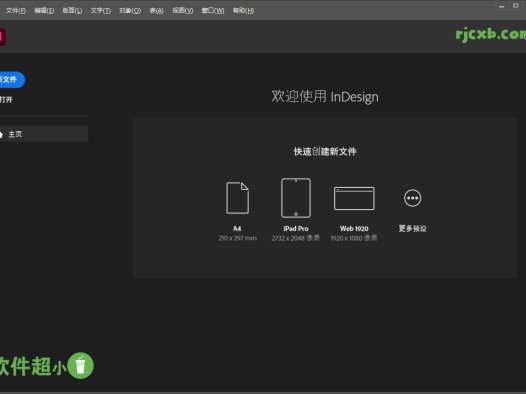The height and width of the screenshot is (394, 526).
Task: Click the A4 preset label text
Action: click(x=237, y=229)
